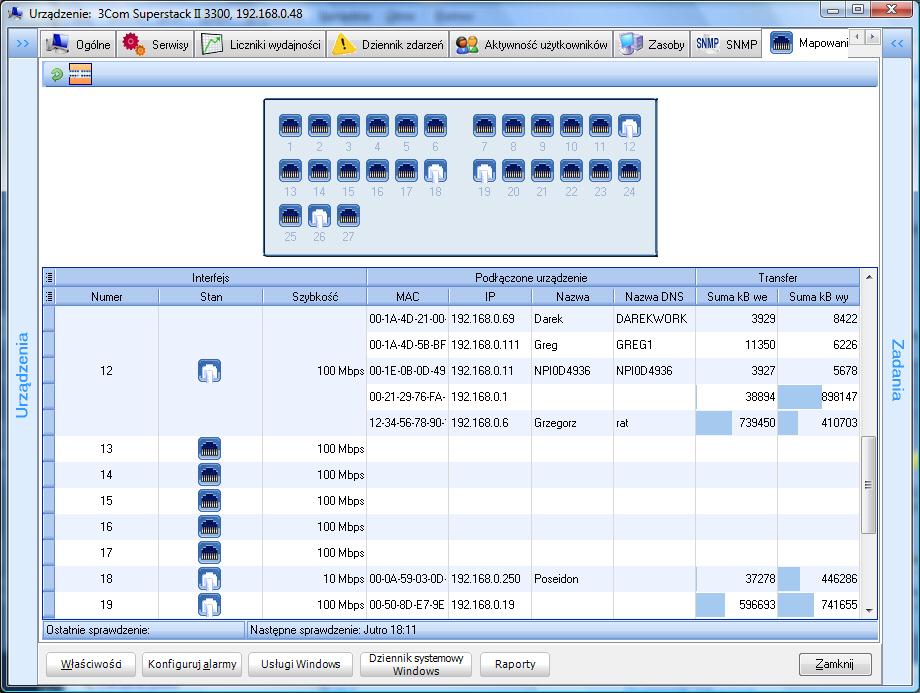
Task: Sort by the IP column header
Action: (x=490, y=297)
